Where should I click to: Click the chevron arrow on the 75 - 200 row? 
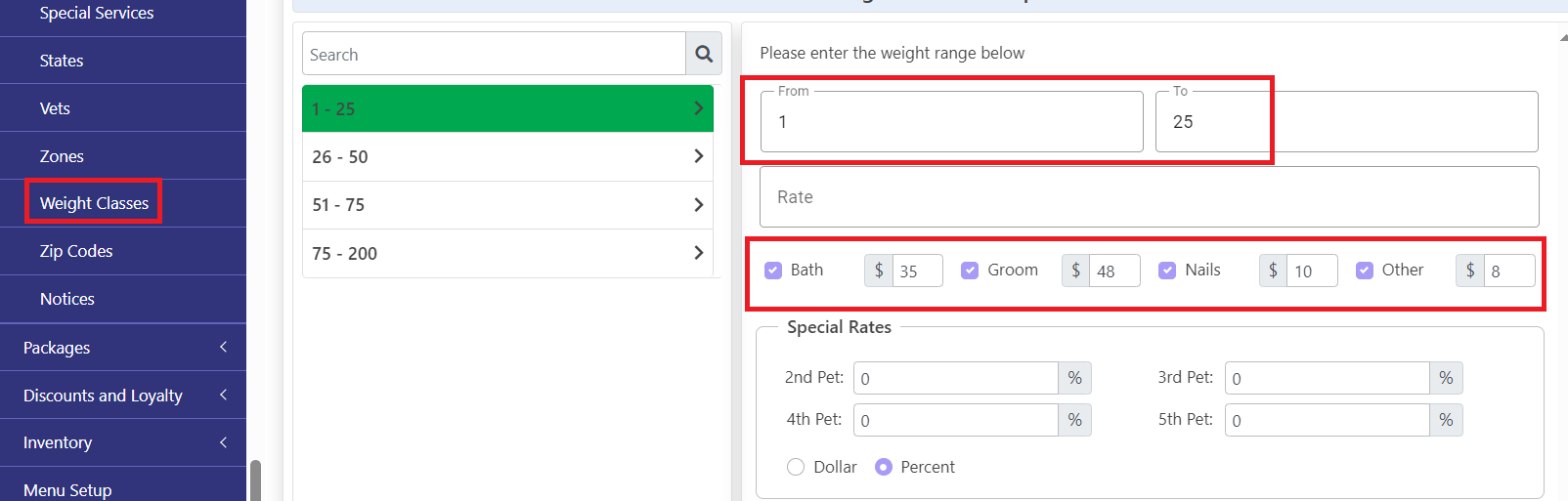(x=698, y=253)
